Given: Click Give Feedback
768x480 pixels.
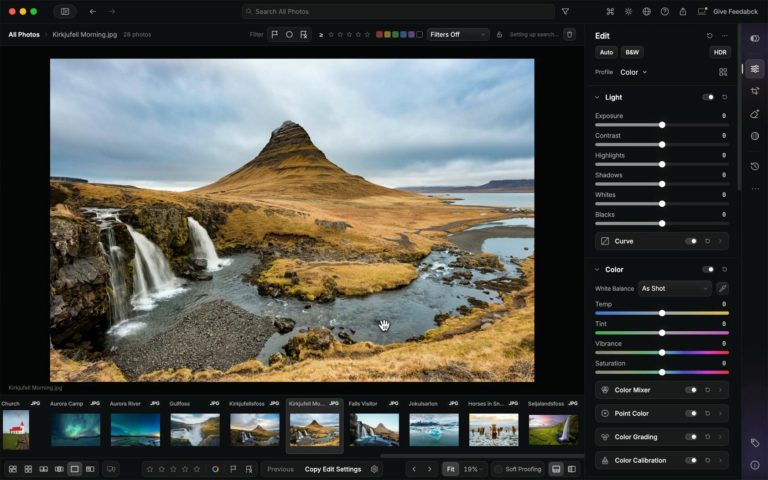Looking at the screenshot, I should click(x=735, y=11).
